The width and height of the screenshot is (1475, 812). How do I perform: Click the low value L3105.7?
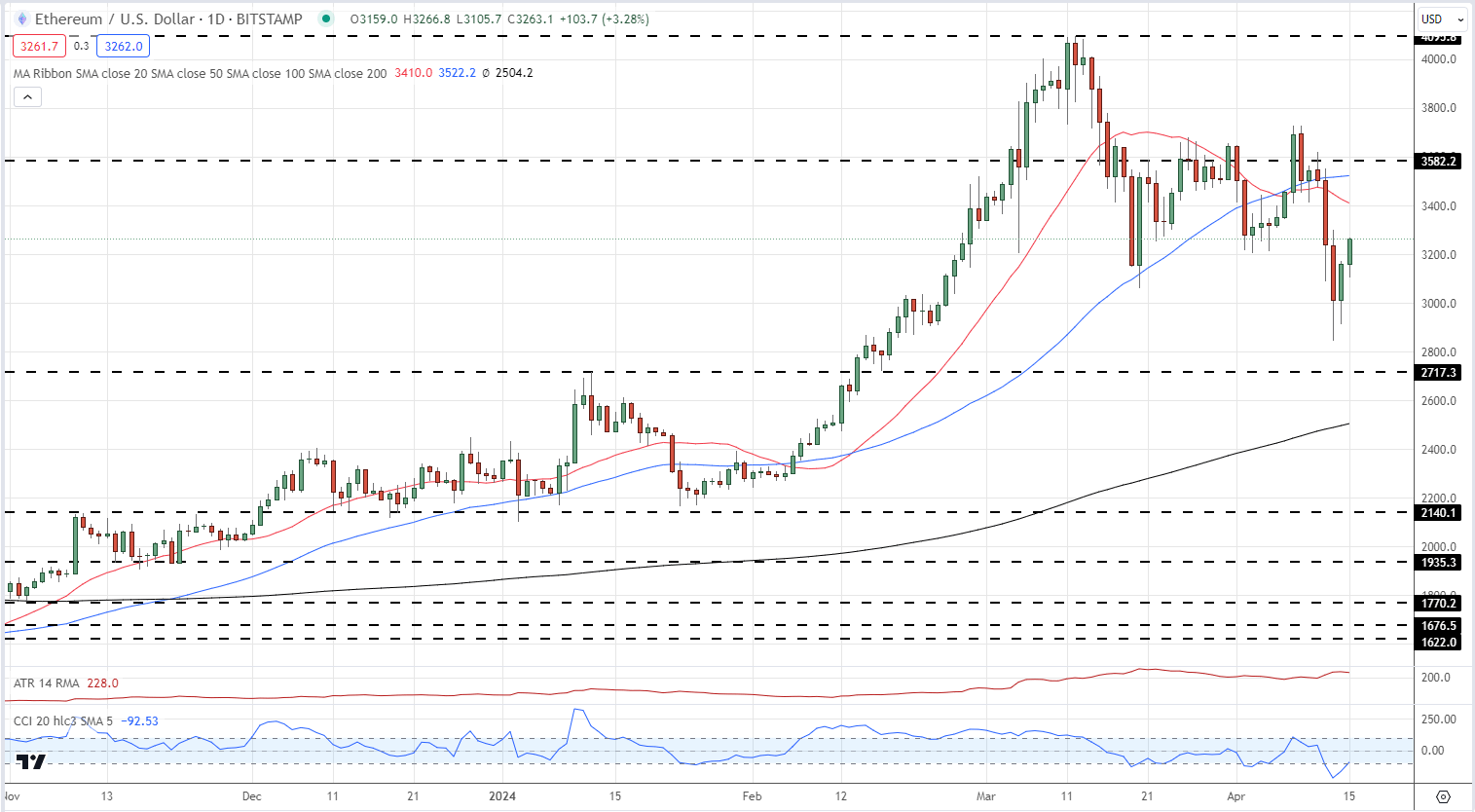point(479,18)
